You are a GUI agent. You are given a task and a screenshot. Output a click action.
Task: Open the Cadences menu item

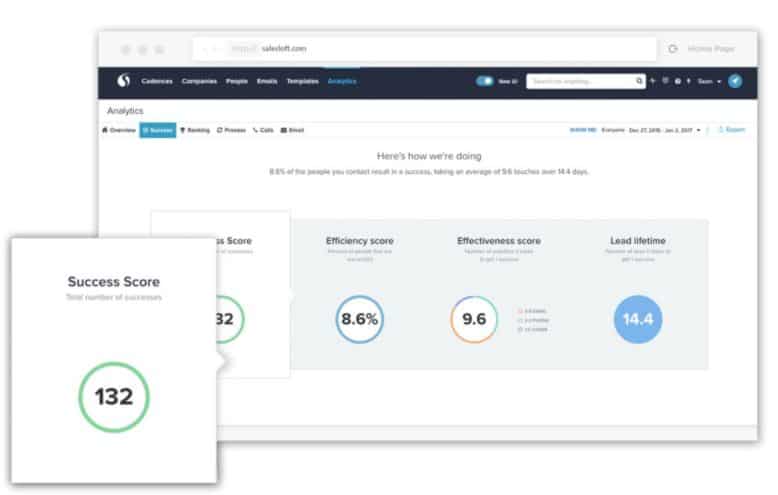pos(157,81)
